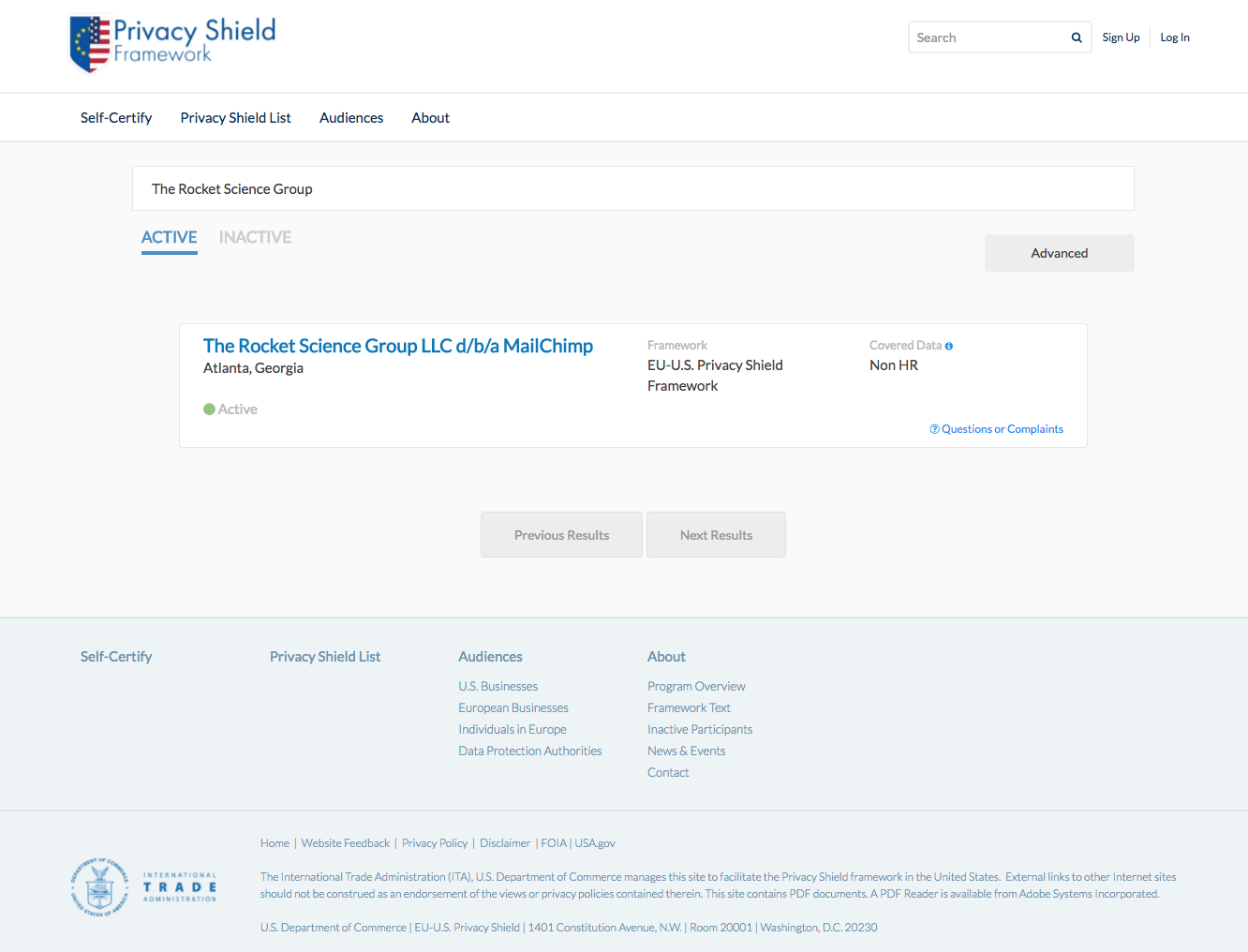
Task: Click Questions or Complaints link
Action: 997,429
